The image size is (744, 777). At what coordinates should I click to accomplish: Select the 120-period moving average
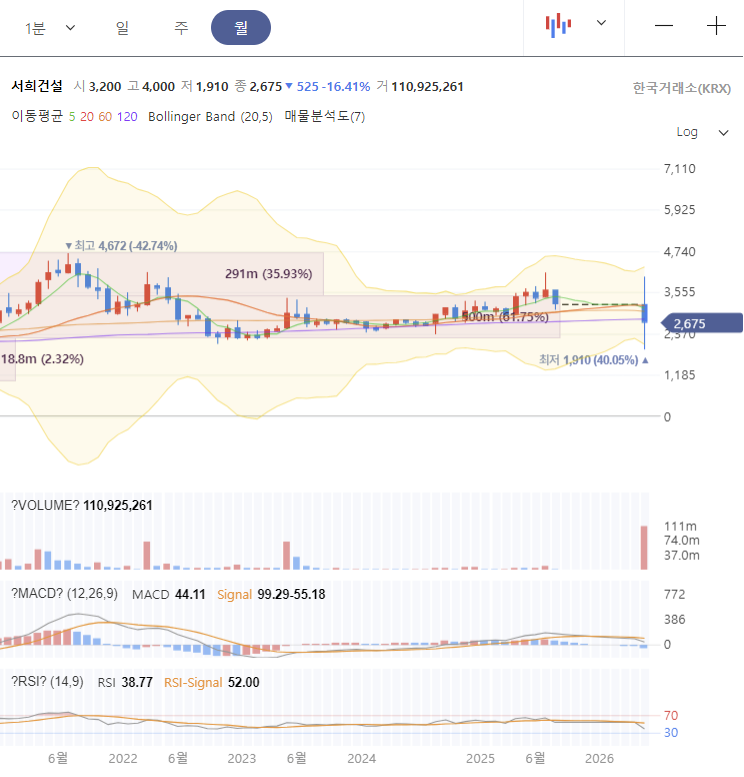tap(127, 117)
